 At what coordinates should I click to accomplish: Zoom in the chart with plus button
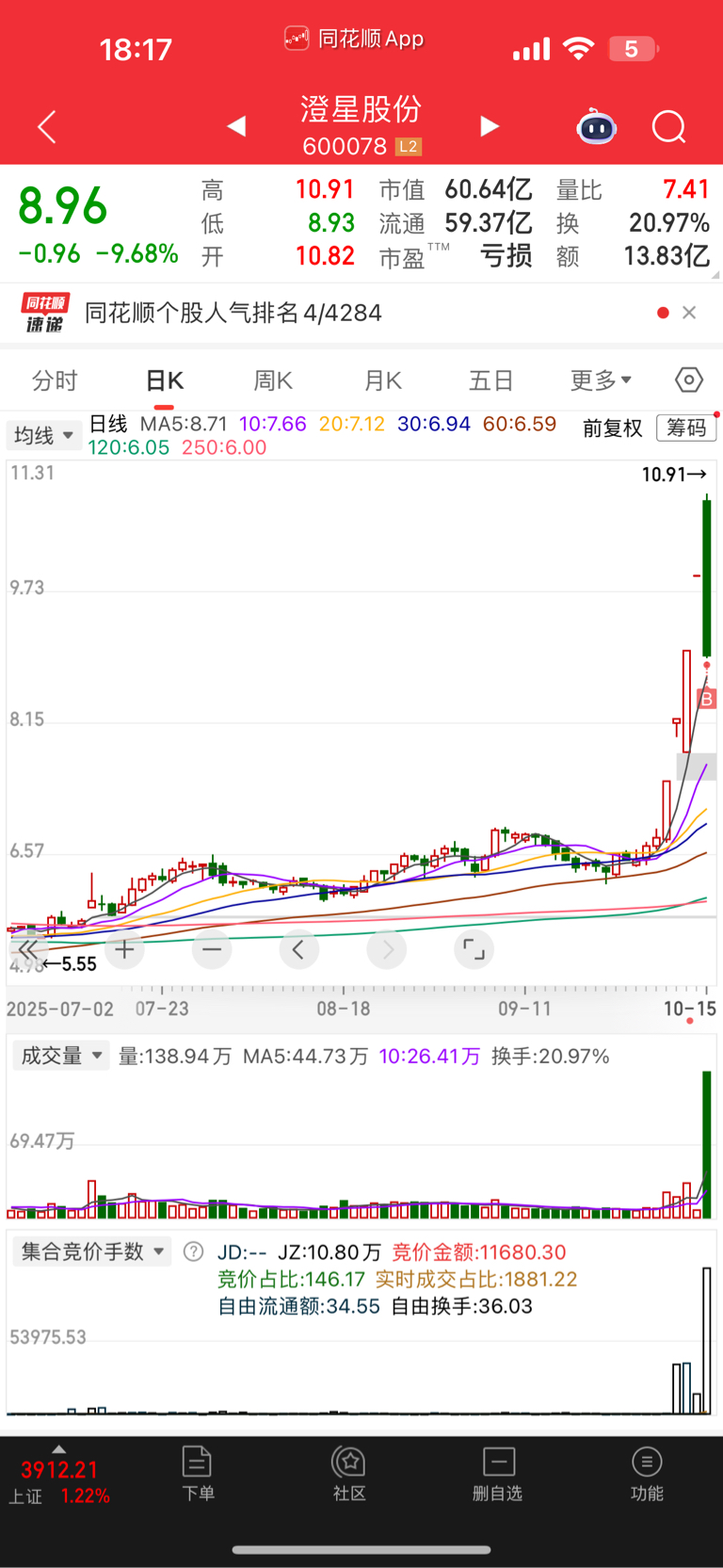[x=124, y=949]
